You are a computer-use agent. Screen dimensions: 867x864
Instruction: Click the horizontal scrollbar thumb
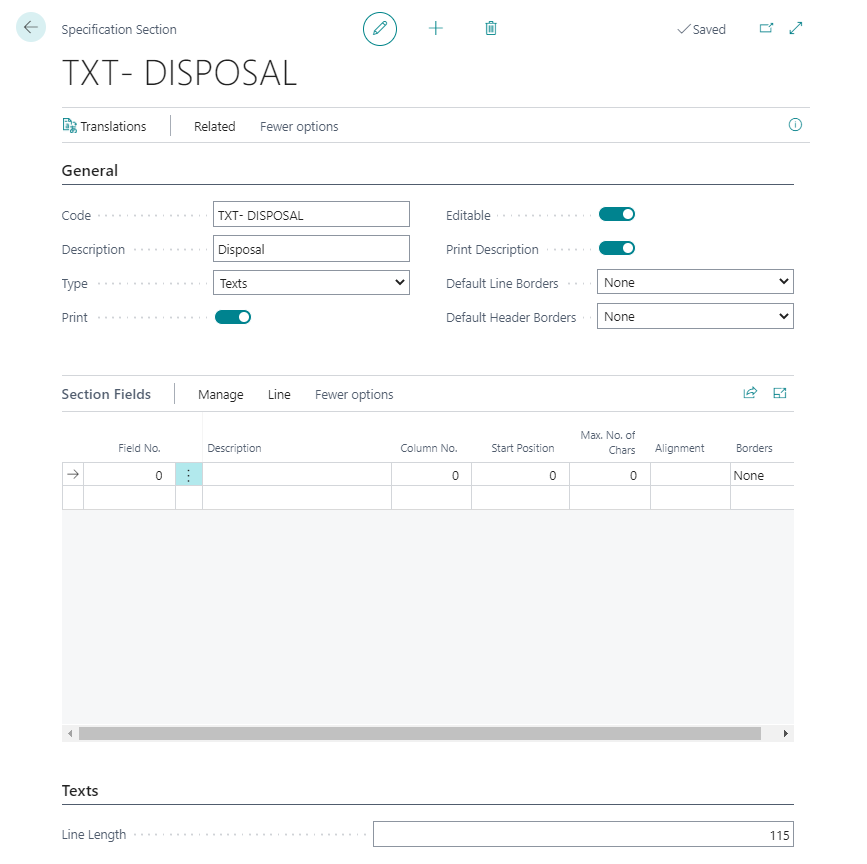point(420,734)
